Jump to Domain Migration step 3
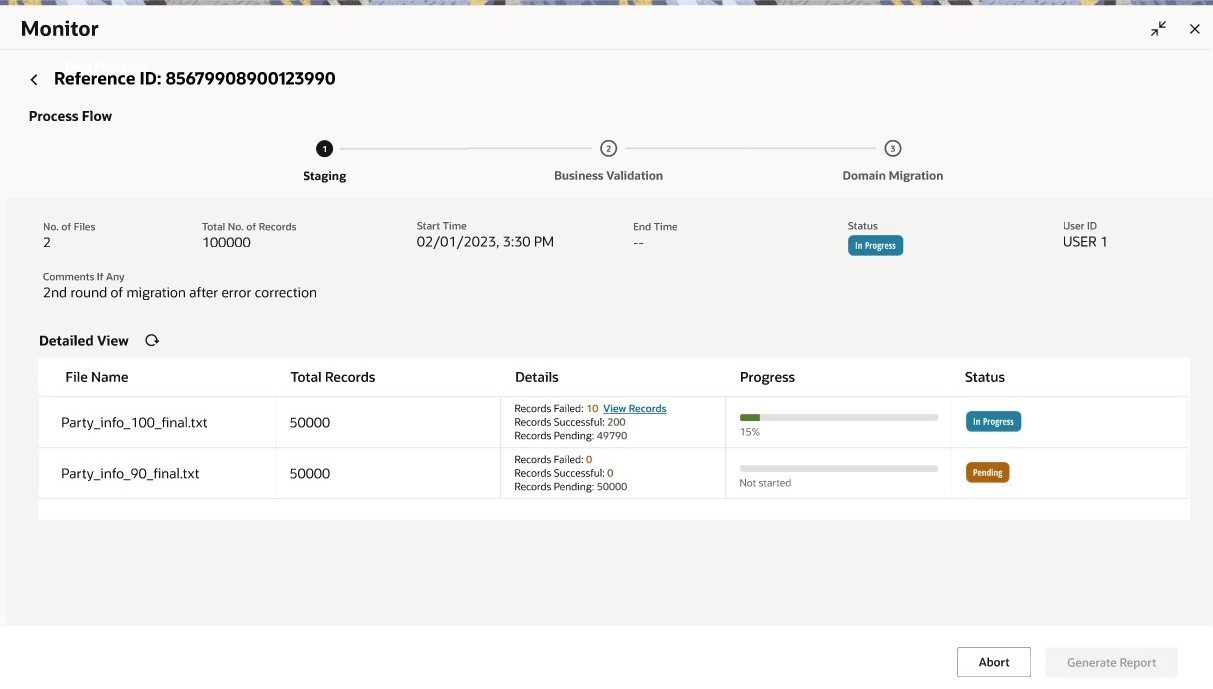 pos(893,149)
